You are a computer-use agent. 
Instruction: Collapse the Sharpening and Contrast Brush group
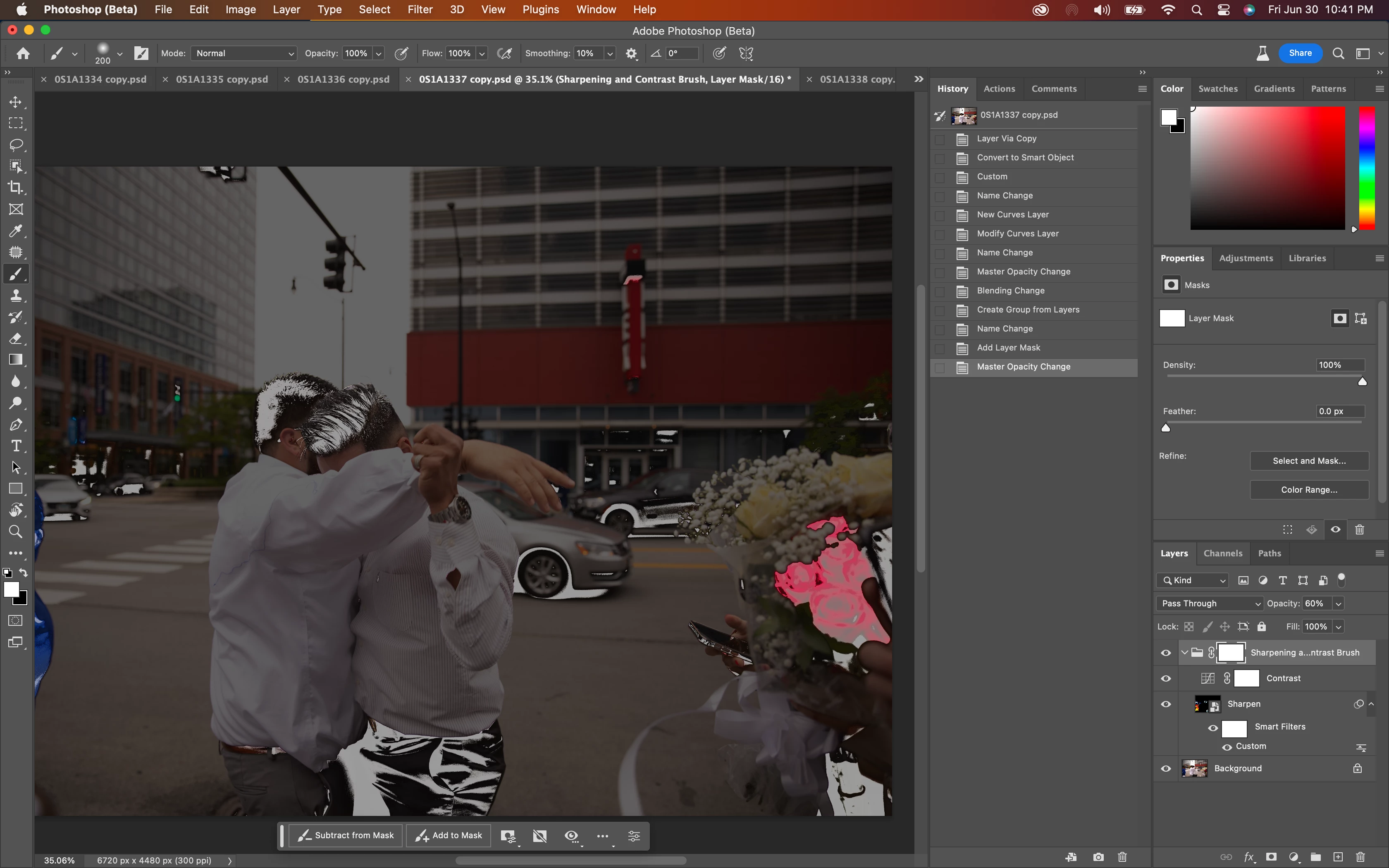[x=1184, y=653]
